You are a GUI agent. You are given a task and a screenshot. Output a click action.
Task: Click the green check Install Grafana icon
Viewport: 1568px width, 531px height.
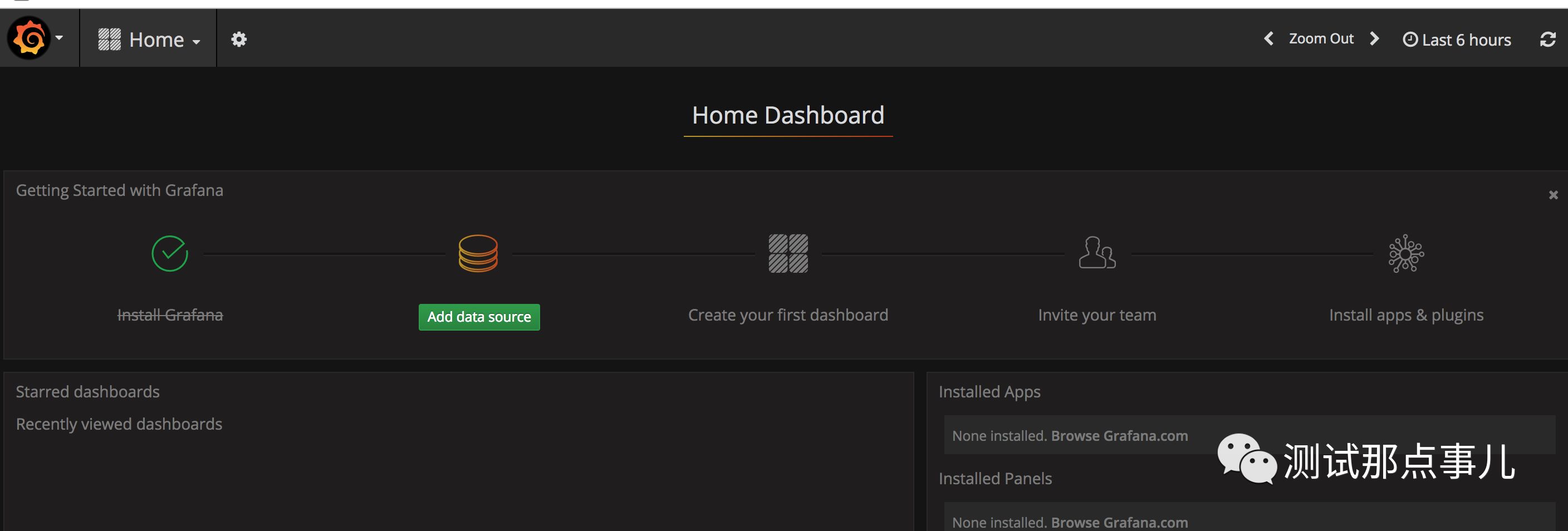(170, 254)
